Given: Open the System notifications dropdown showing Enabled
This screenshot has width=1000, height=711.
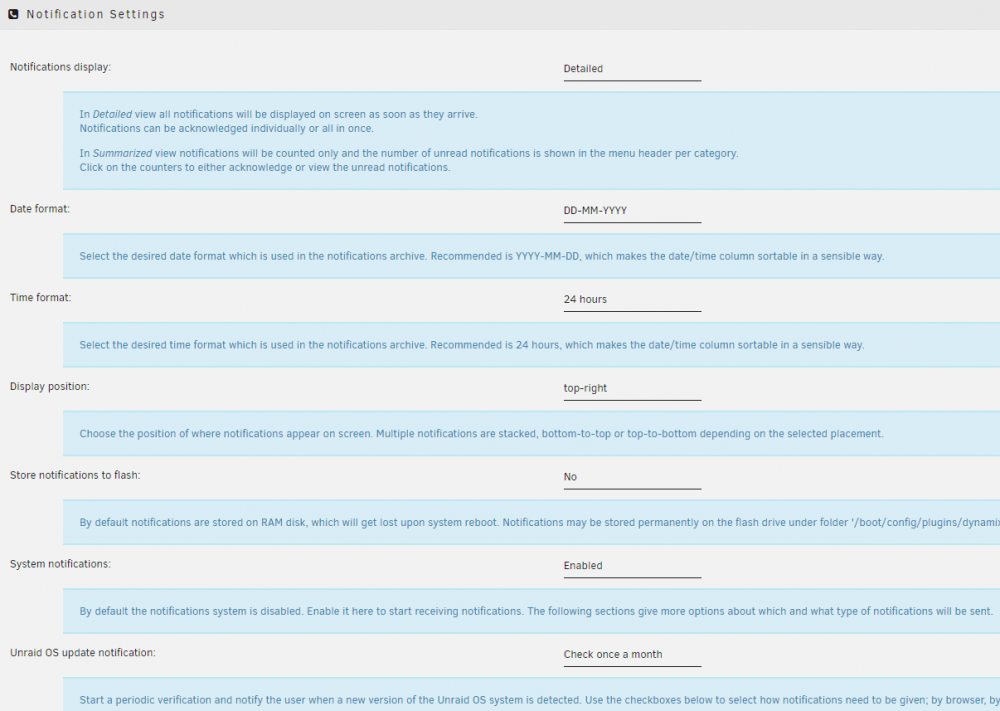Looking at the screenshot, I should click(x=632, y=566).
